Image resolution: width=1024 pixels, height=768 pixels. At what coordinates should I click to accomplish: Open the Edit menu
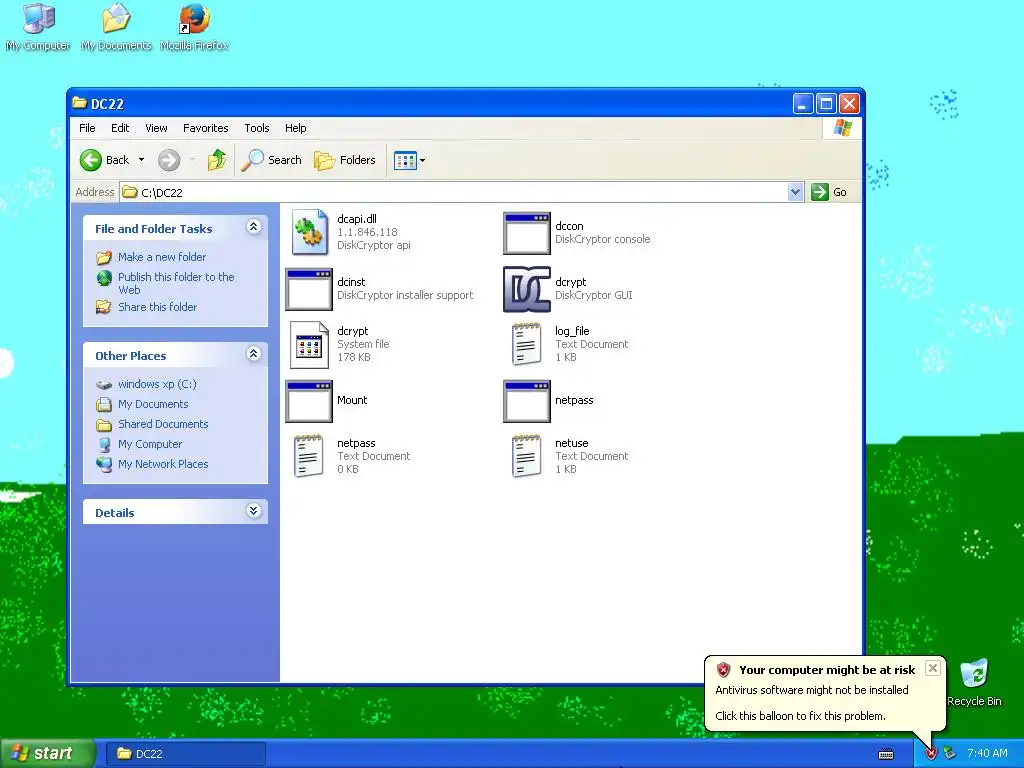[x=120, y=128]
